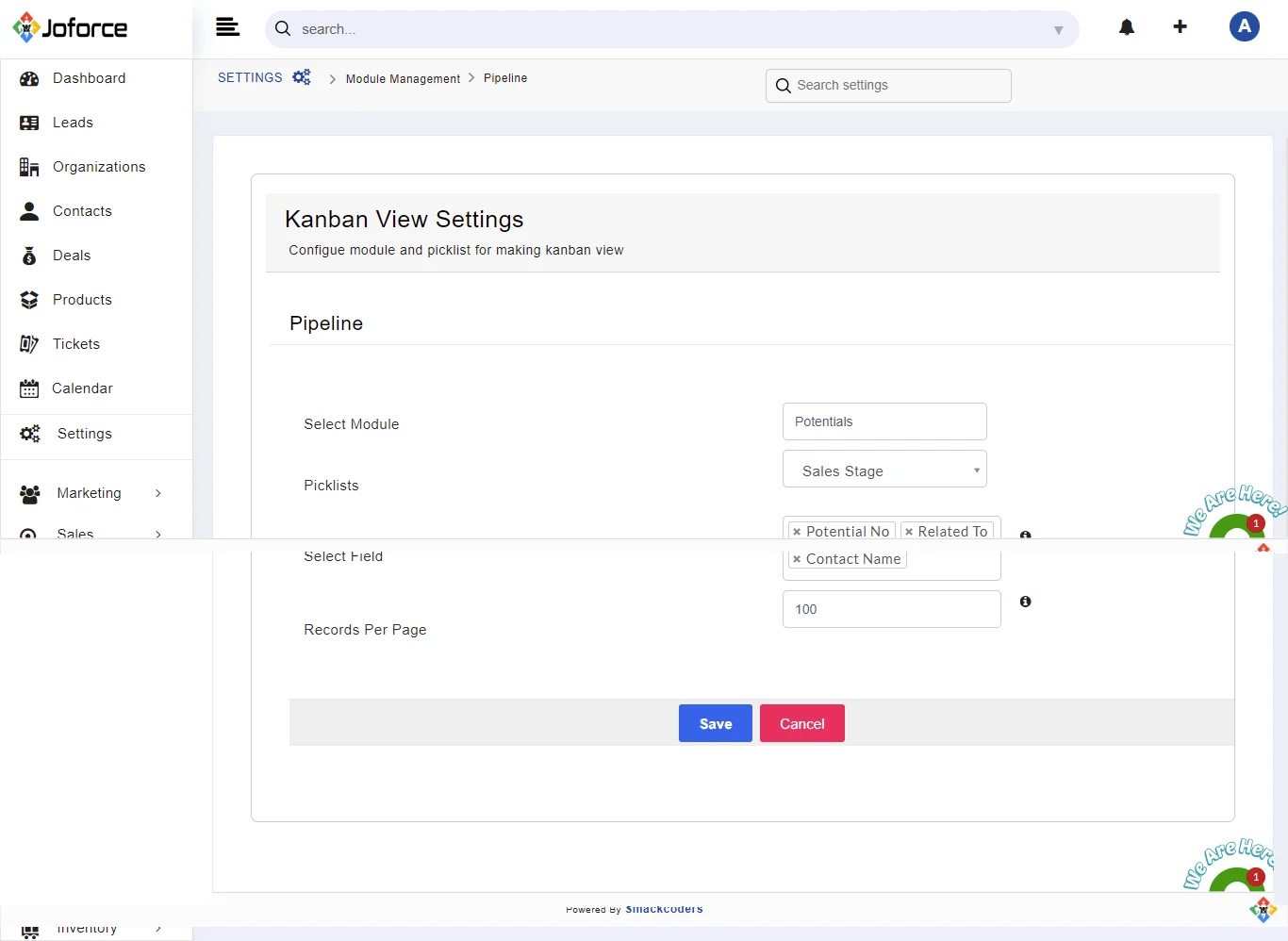The image size is (1288, 941).
Task: Open the Joforce logo home link
Action: [x=71, y=28]
